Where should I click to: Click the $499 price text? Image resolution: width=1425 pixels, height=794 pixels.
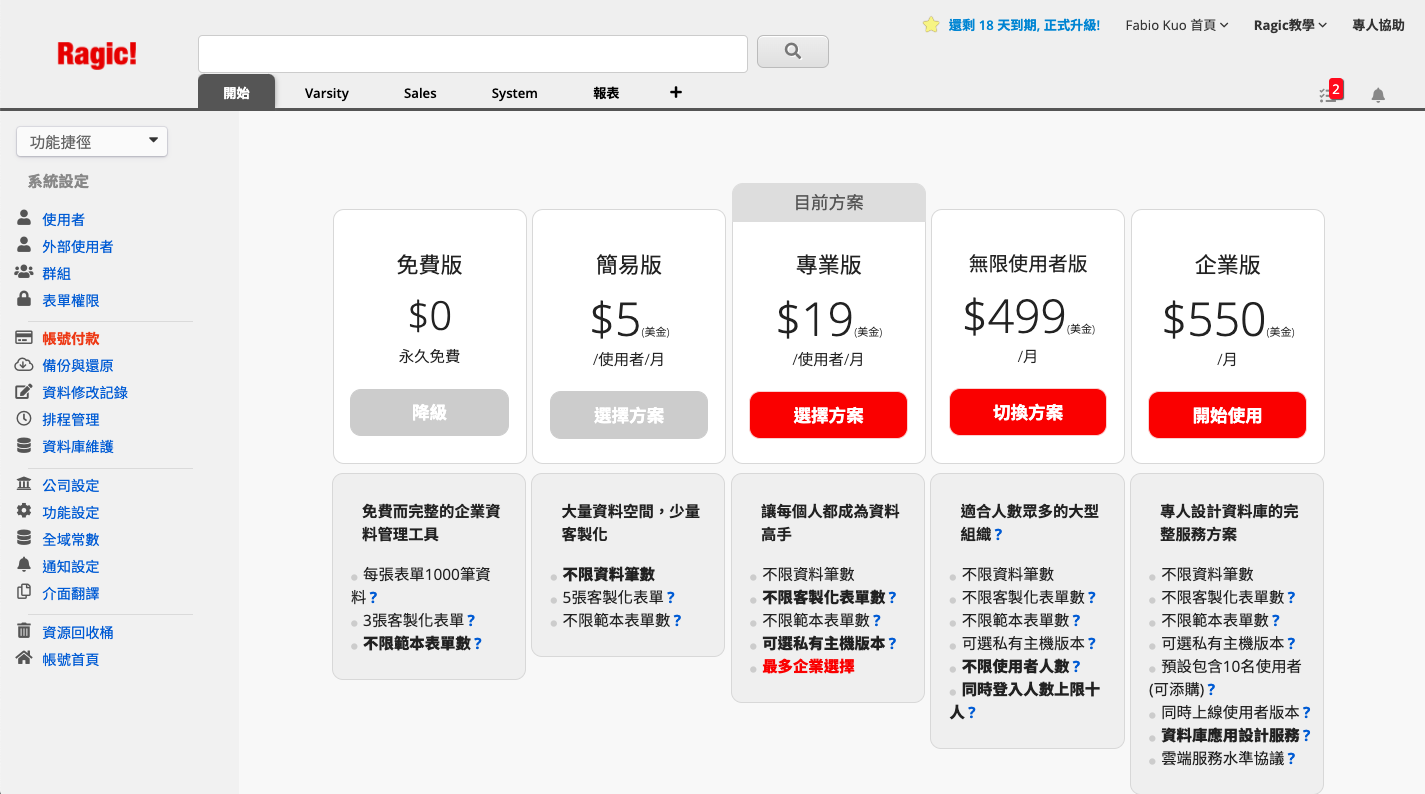tap(1014, 316)
